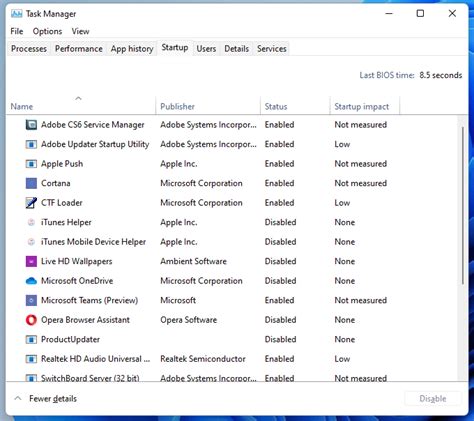The width and height of the screenshot is (474, 421).
Task: Switch to the Users tab
Action: [206, 49]
